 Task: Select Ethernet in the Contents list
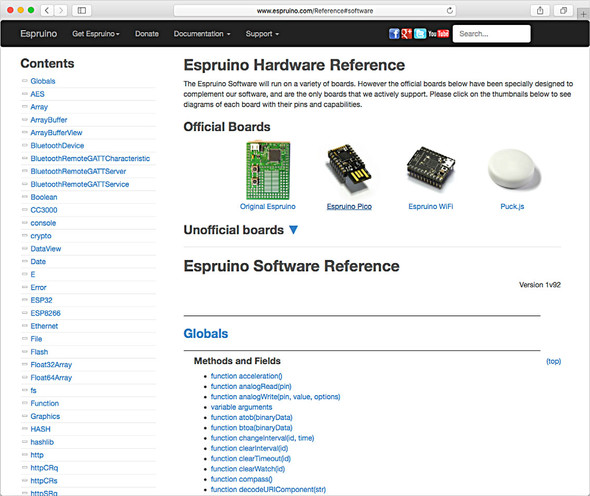coord(44,326)
